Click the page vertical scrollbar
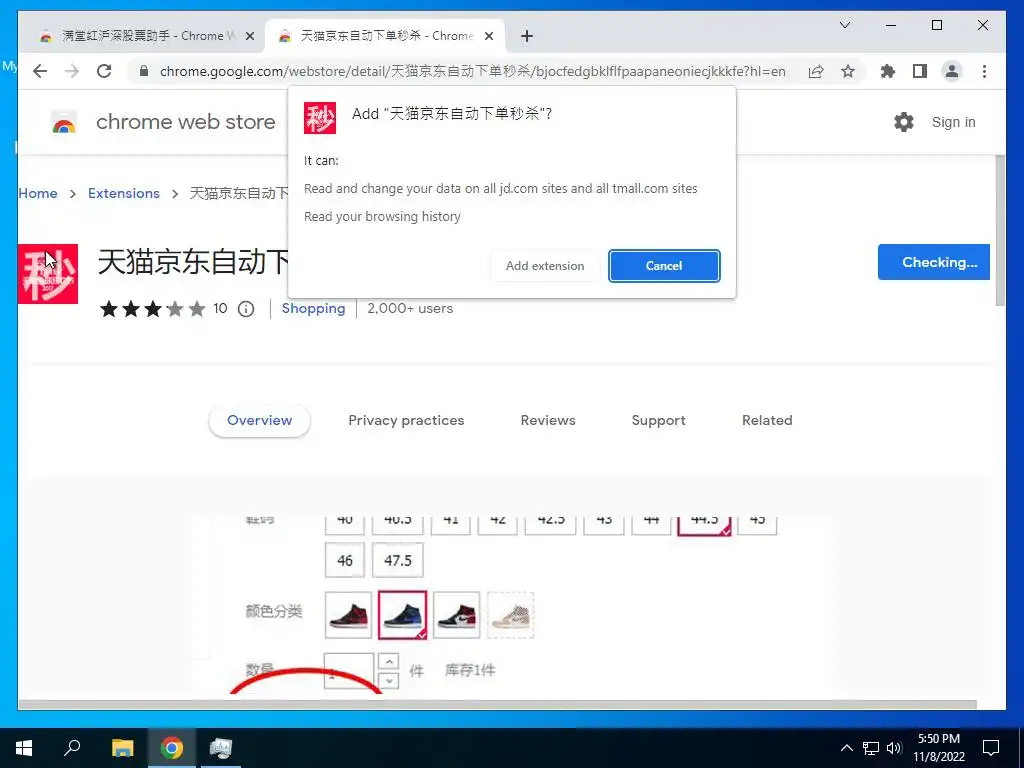 (1000, 231)
